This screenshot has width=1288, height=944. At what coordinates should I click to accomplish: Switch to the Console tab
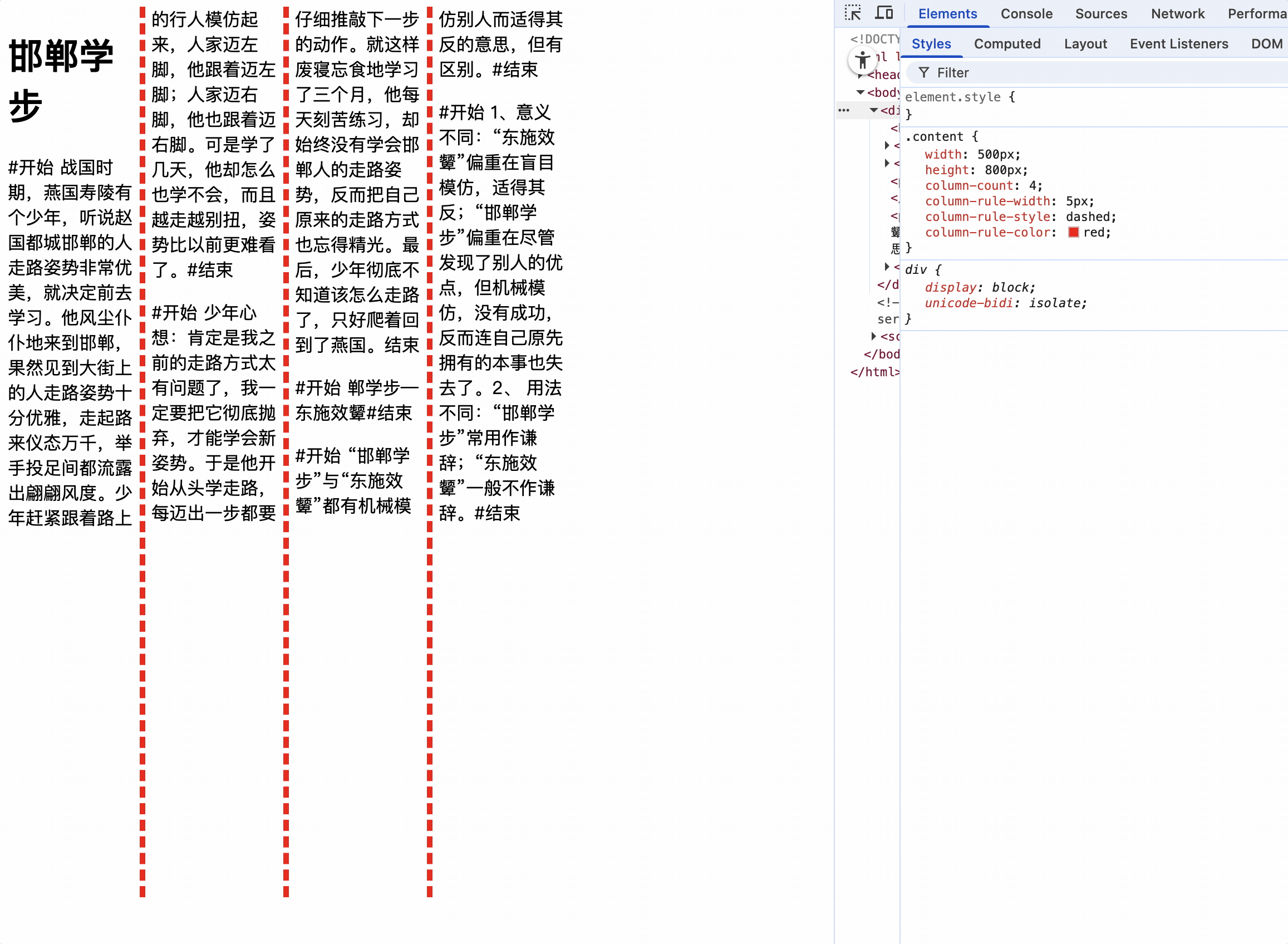point(1026,14)
